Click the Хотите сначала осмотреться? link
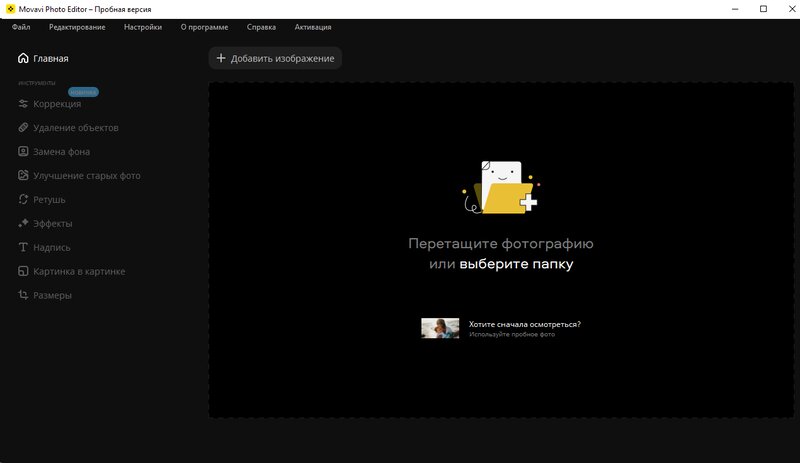This screenshot has width=800, height=463. 524,324
